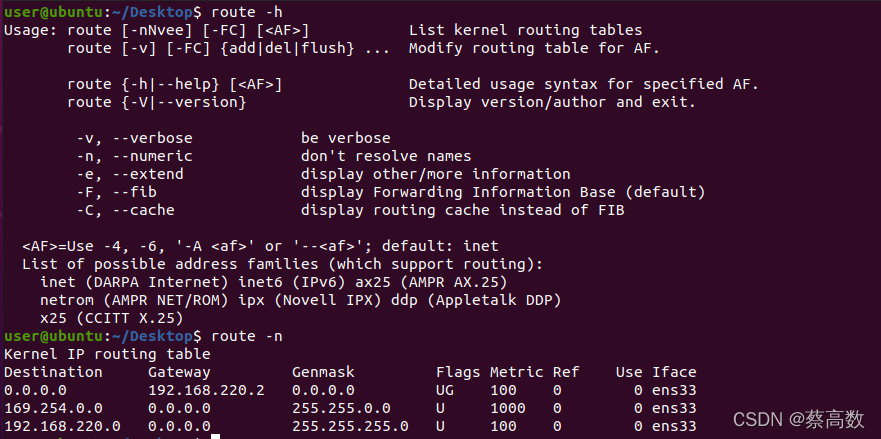Click the metric value 1000

(507, 408)
